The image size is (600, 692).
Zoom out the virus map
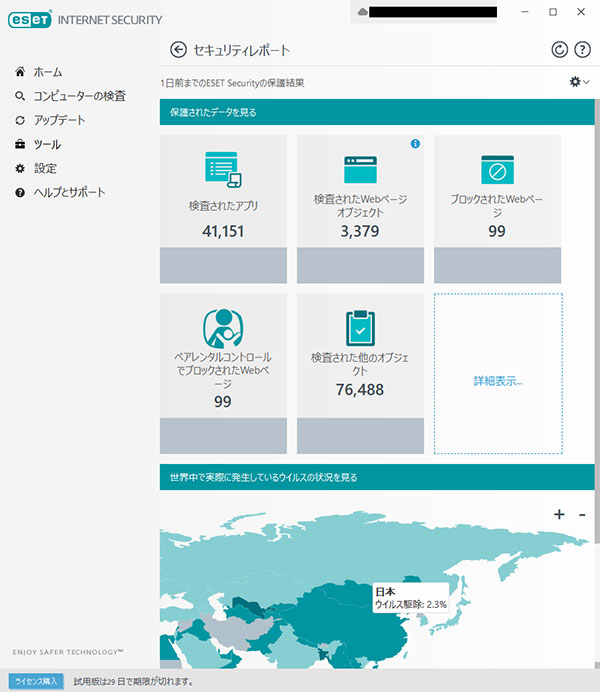click(582, 515)
